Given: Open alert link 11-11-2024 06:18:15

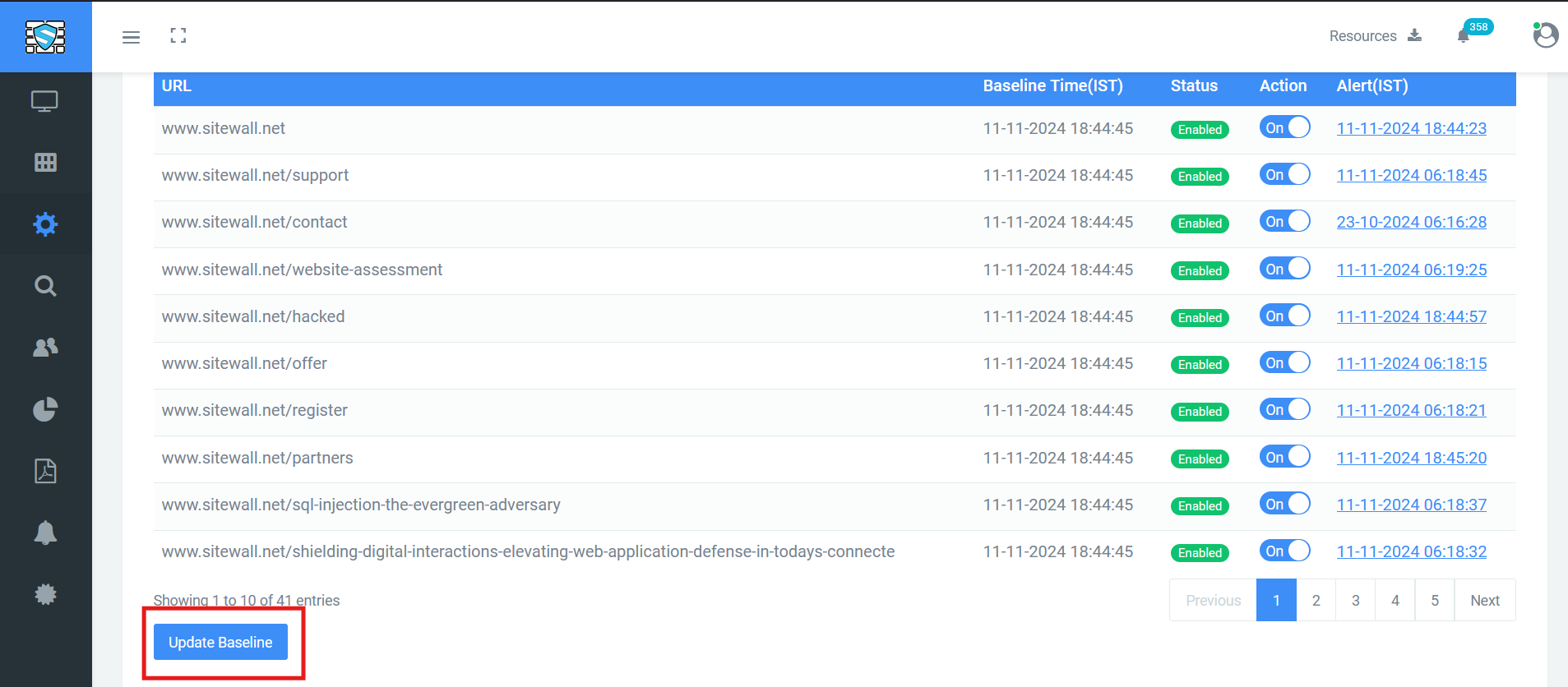Looking at the screenshot, I should [x=1411, y=363].
